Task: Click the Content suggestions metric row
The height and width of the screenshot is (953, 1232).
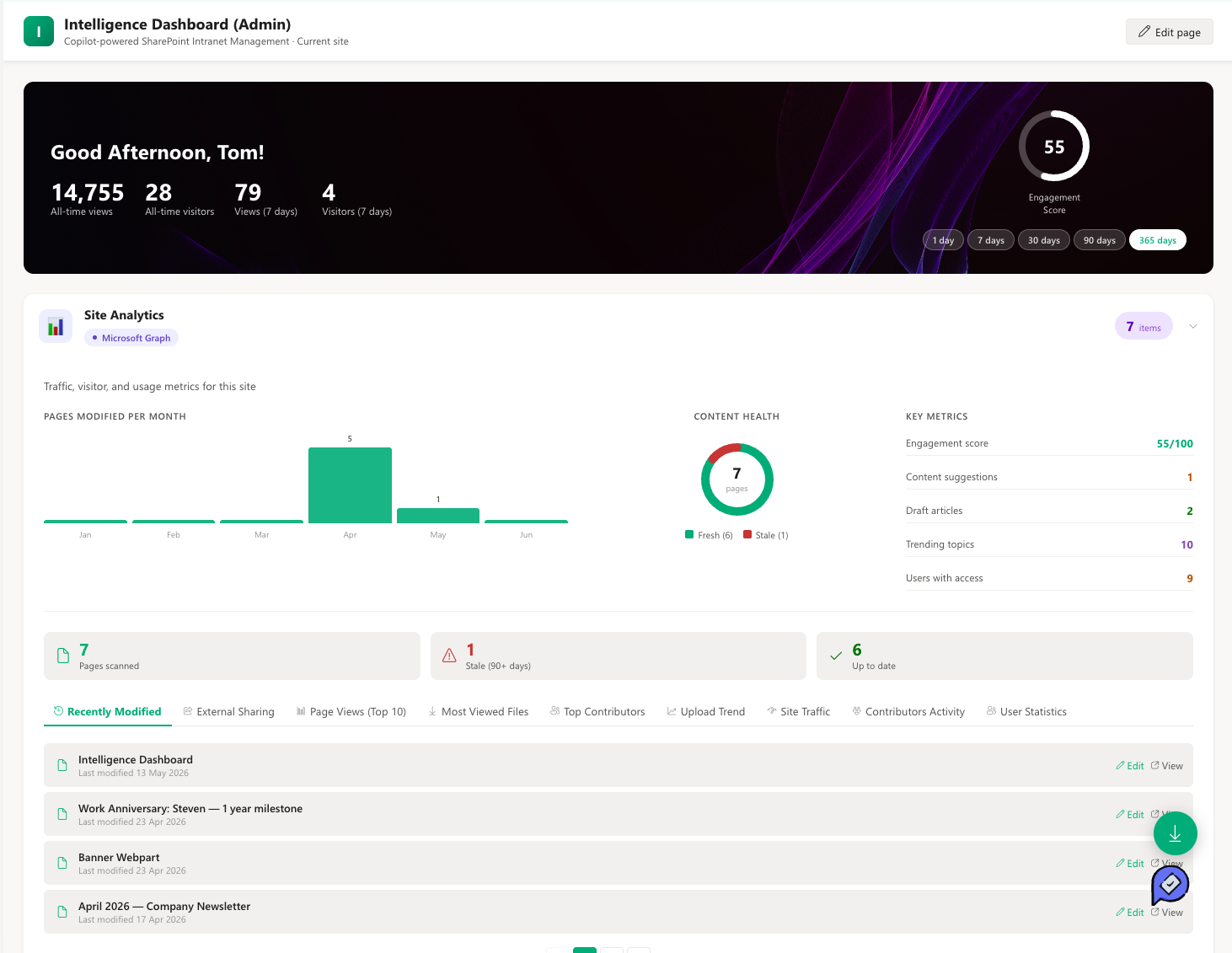Action: pyautogui.click(x=1049, y=477)
